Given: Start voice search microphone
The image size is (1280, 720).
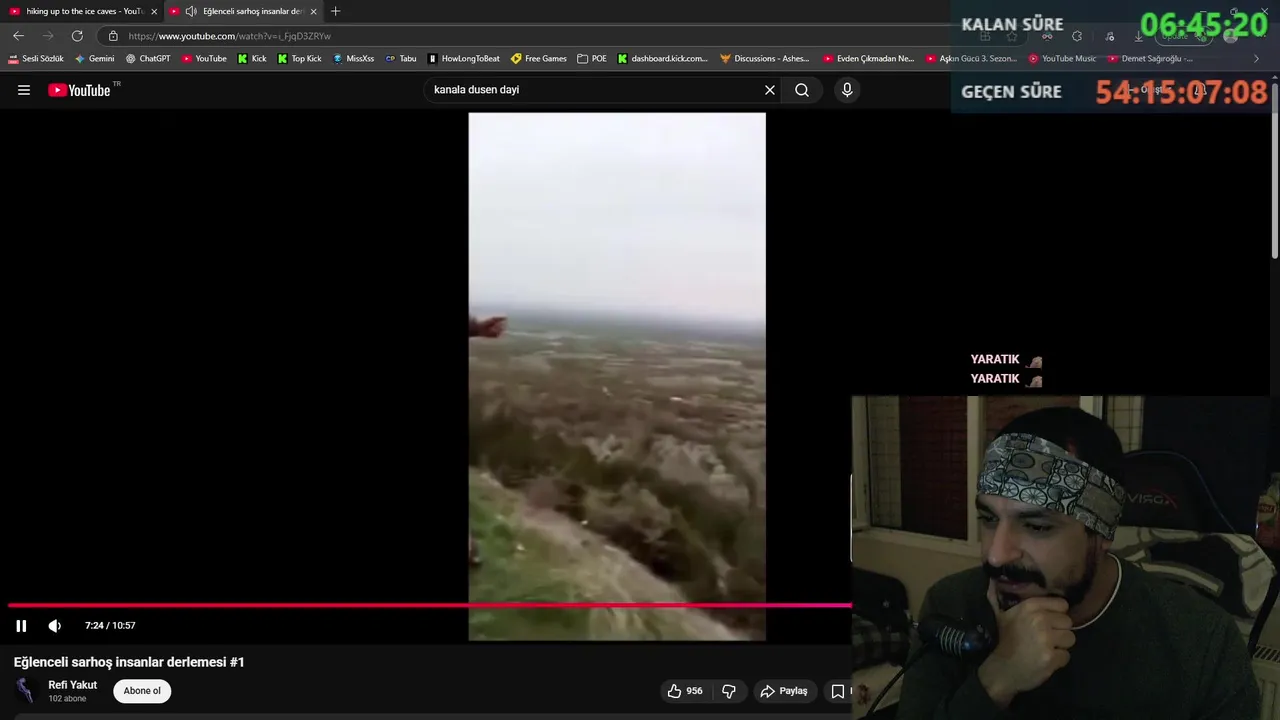Looking at the screenshot, I should pos(847,90).
